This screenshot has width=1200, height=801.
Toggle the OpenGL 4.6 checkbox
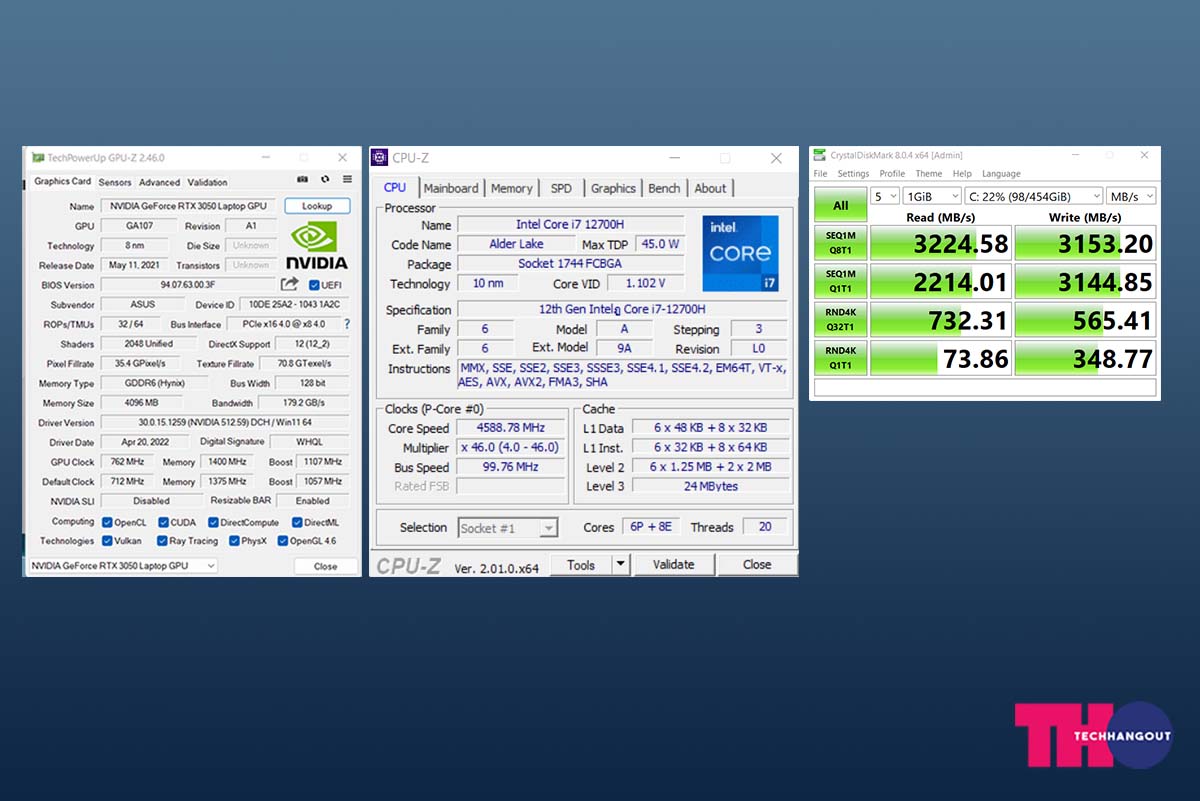tap(283, 541)
